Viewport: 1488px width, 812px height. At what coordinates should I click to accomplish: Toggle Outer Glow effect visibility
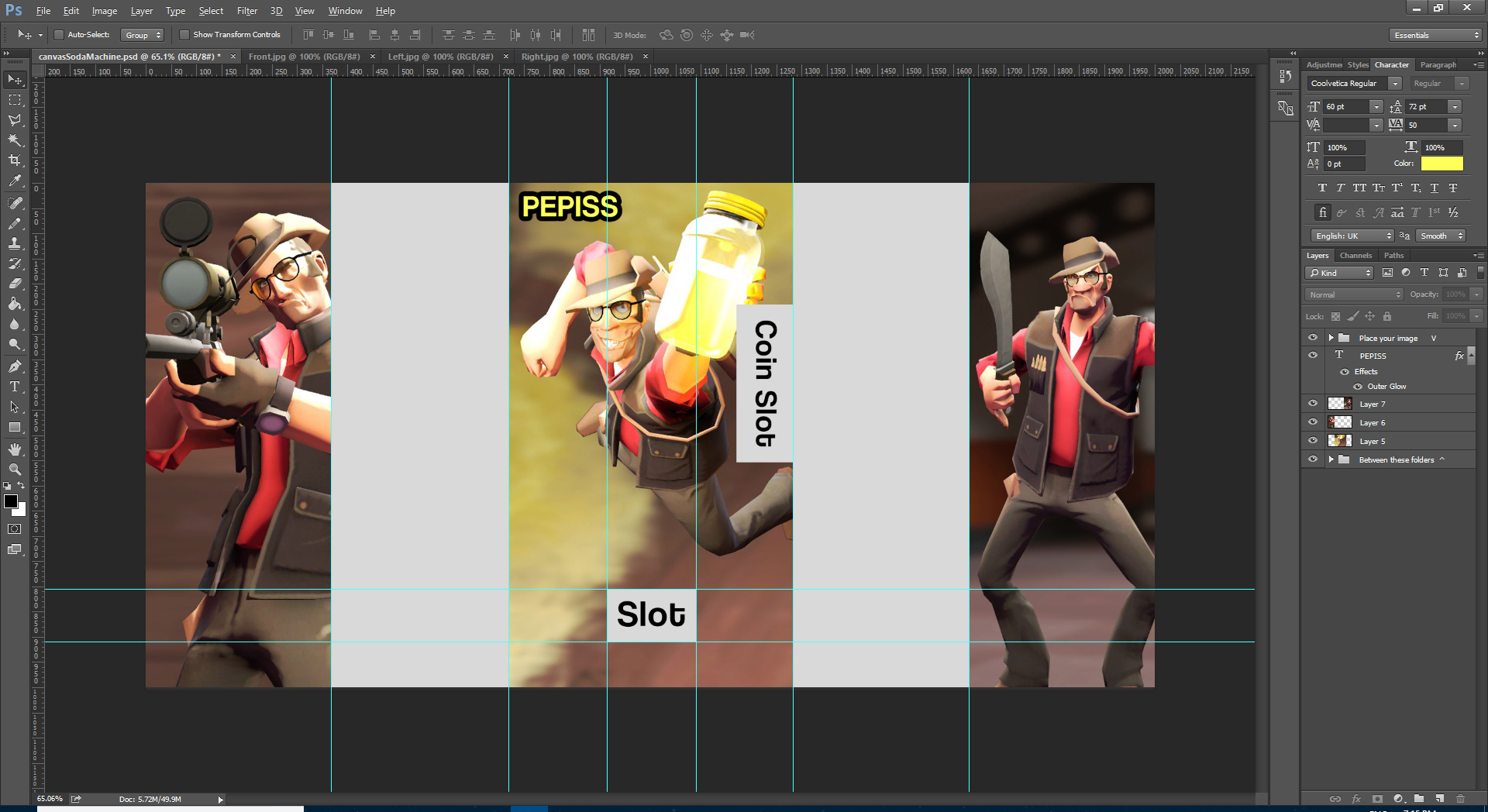click(x=1358, y=387)
